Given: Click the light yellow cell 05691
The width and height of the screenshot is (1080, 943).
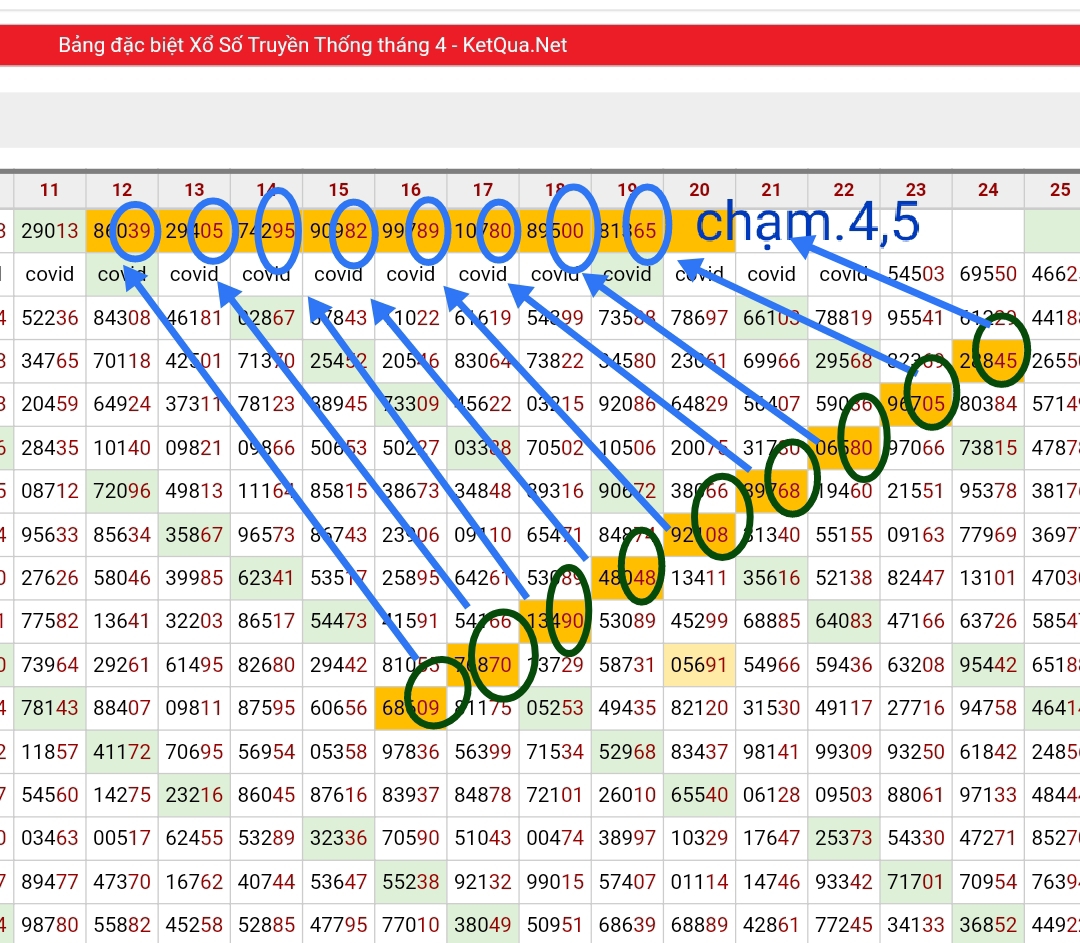Looking at the screenshot, I should pyautogui.click(x=699, y=664).
